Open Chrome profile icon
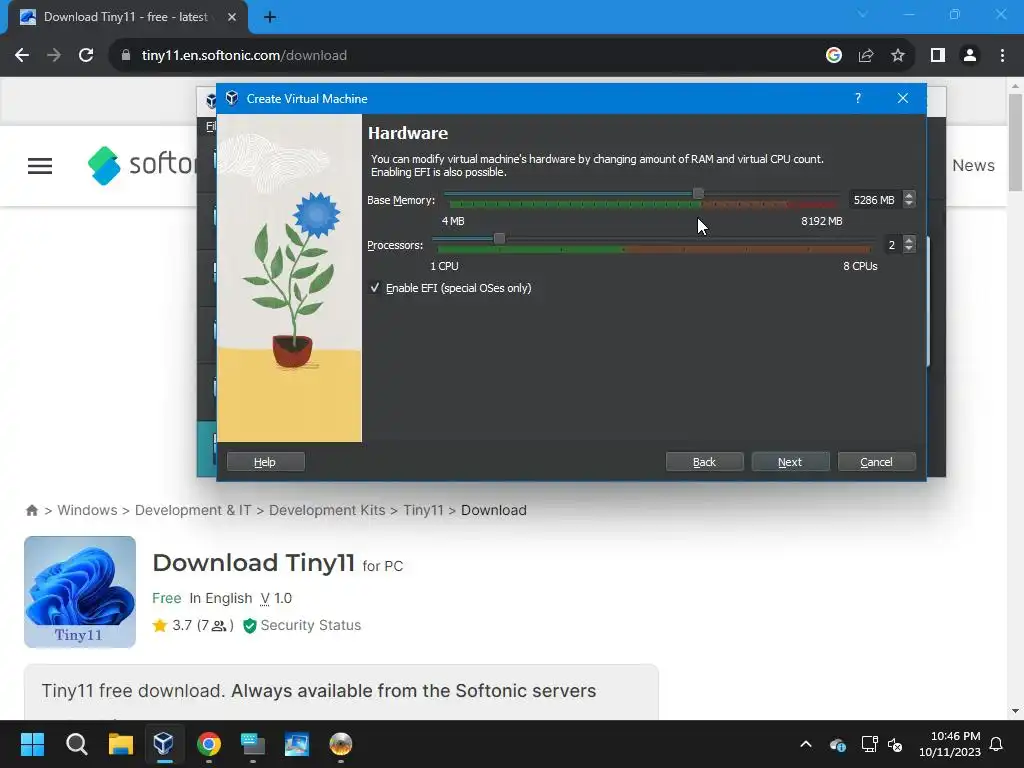 pyautogui.click(x=970, y=56)
